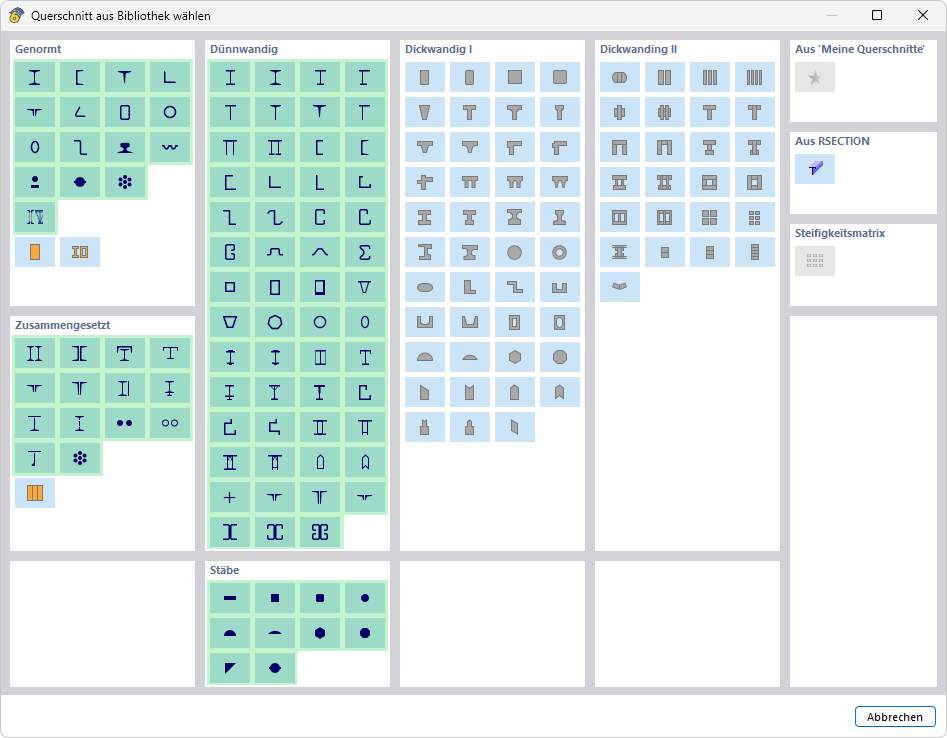Select the Sigma profile in Dünnwandig

tap(365, 252)
